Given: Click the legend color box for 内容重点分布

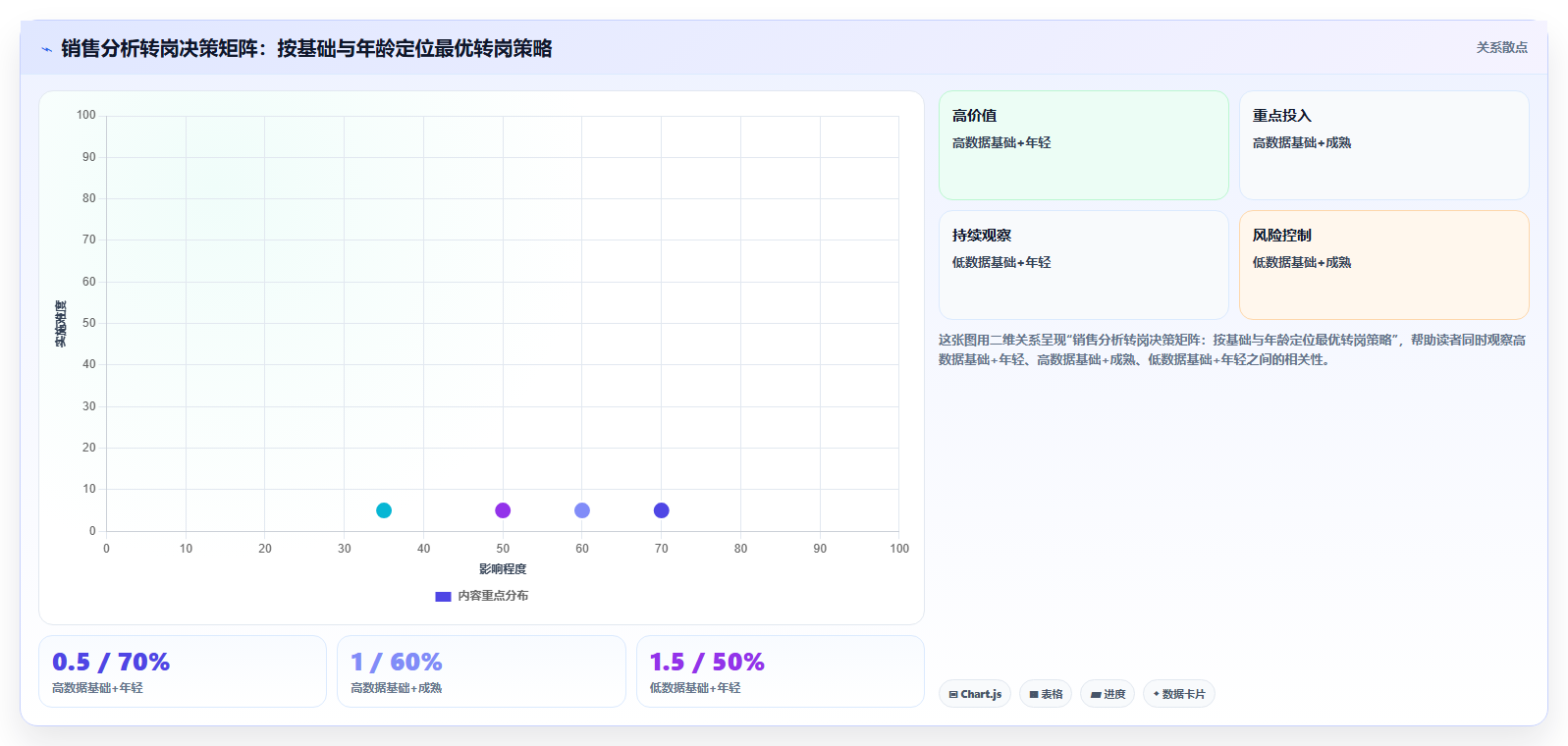Looking at the screenshot, I should point(443,596).
